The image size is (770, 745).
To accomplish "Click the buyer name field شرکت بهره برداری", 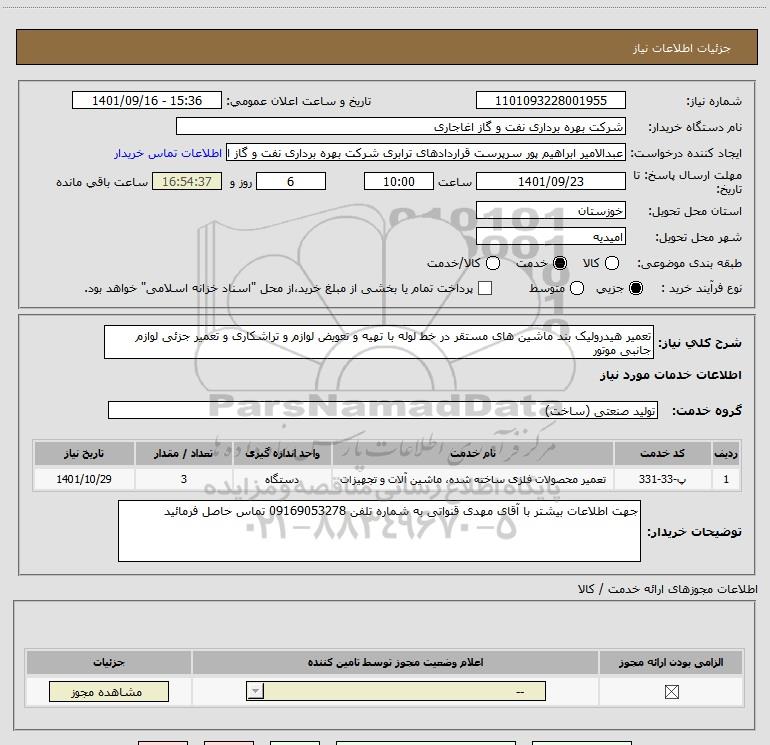I will click(401, 127).
